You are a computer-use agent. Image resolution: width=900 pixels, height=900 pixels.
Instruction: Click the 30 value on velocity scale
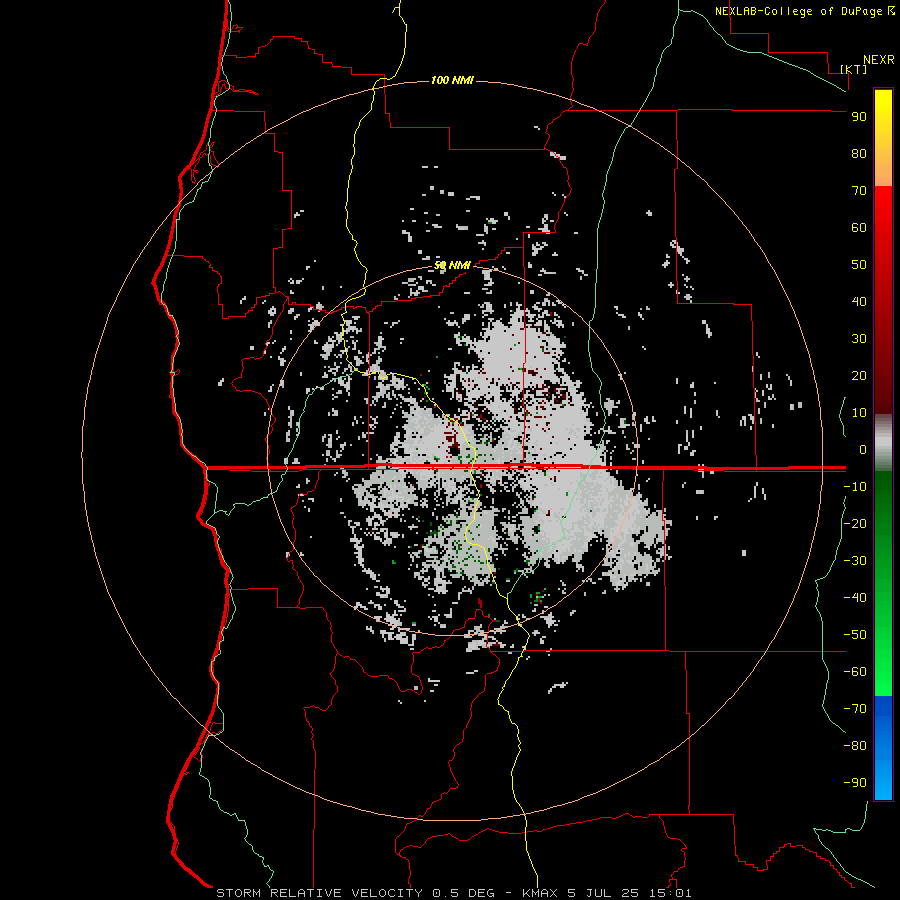(859, 339)
